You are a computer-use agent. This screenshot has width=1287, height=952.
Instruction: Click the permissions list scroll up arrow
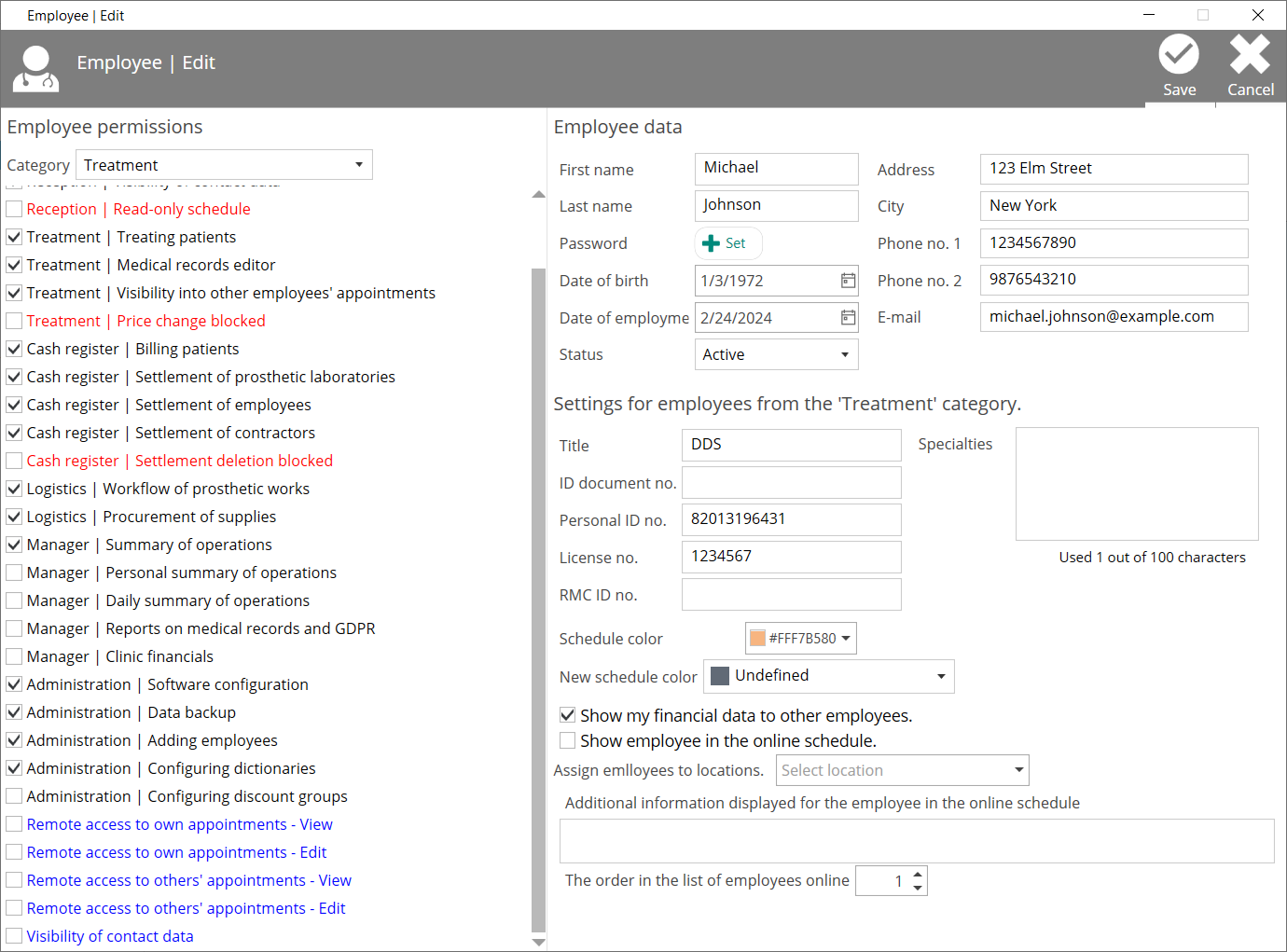point(538,195)
